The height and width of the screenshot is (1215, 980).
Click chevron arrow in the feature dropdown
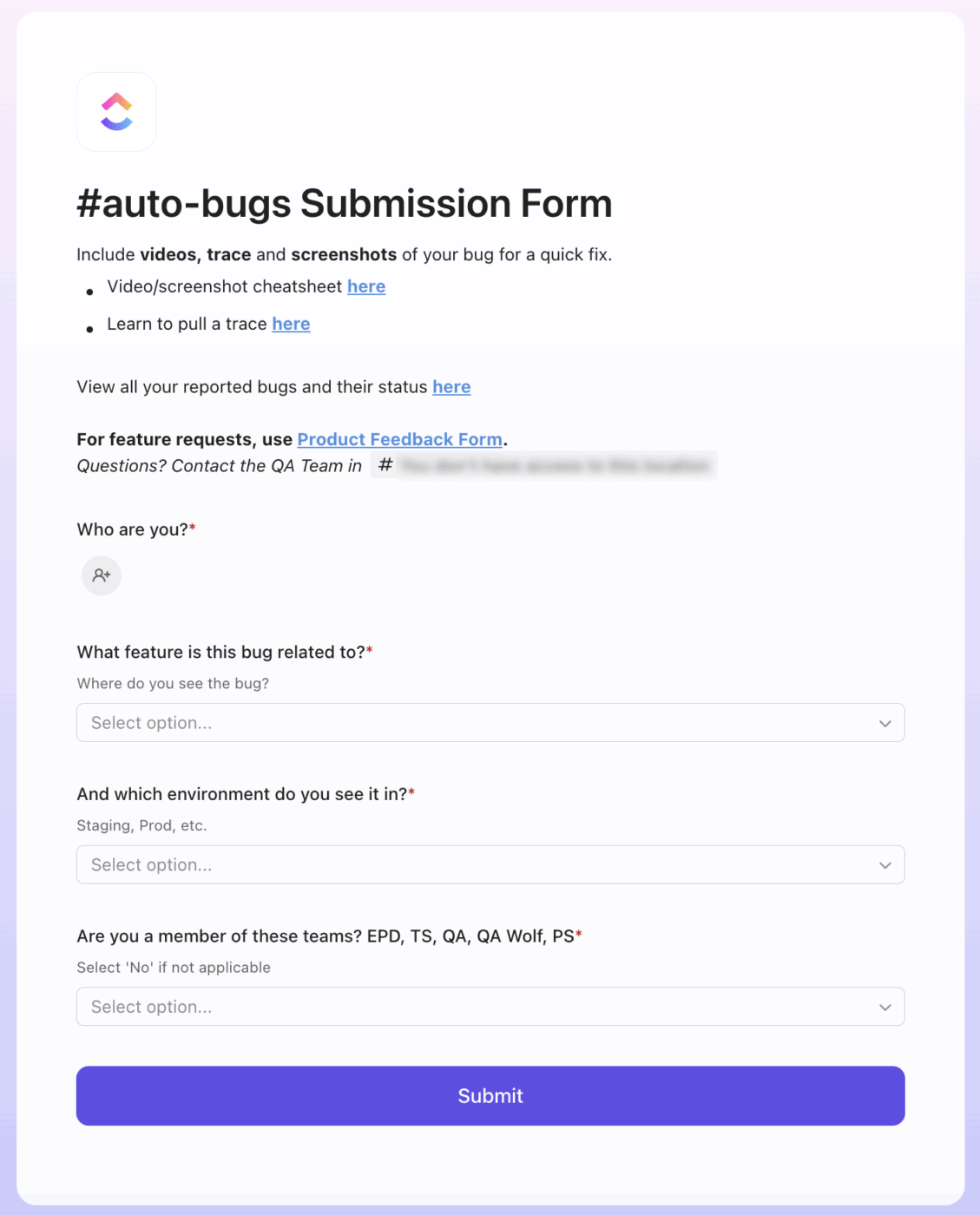[885, 723]
